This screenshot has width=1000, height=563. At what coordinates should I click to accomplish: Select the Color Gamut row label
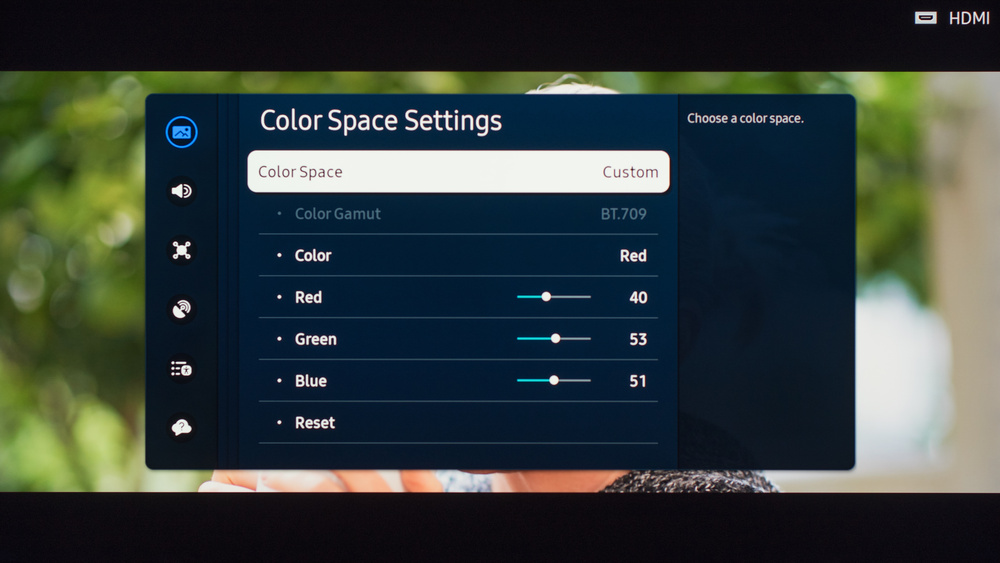click(x=337, y=214)
